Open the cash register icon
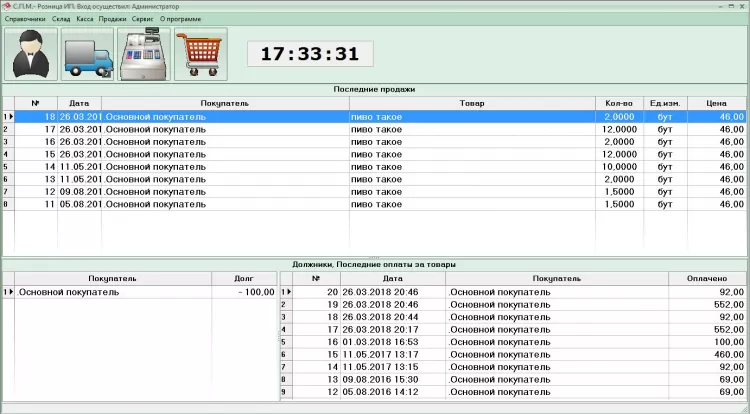The height and width of the screenshot is (414, 750). 144,54
